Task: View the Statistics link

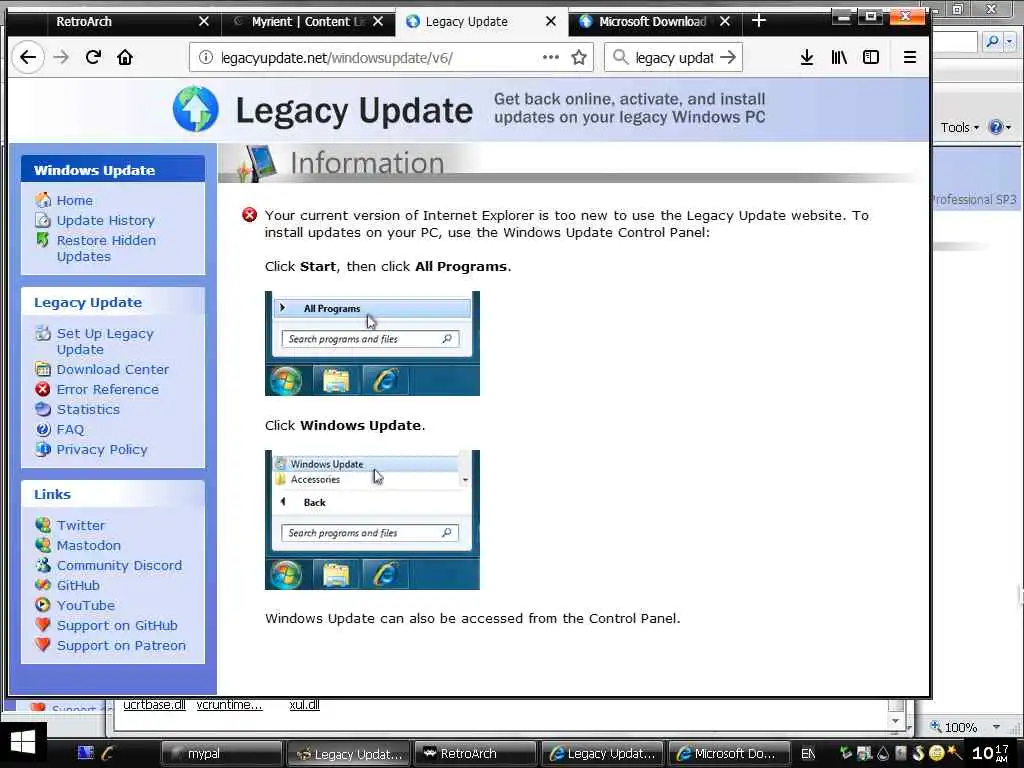Action: (x=88, y=409)
